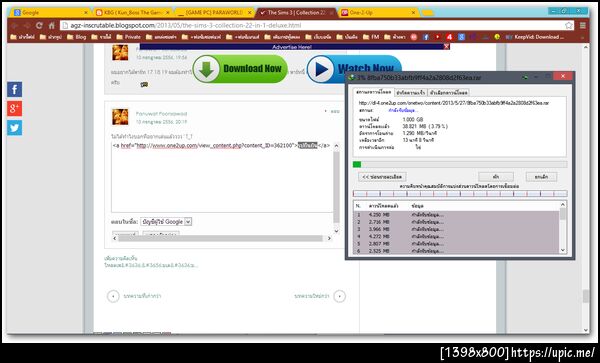Click the browser back arrow
Image resolution: width=600 pixels, height=363 pixels.
[x=15, y=26]
